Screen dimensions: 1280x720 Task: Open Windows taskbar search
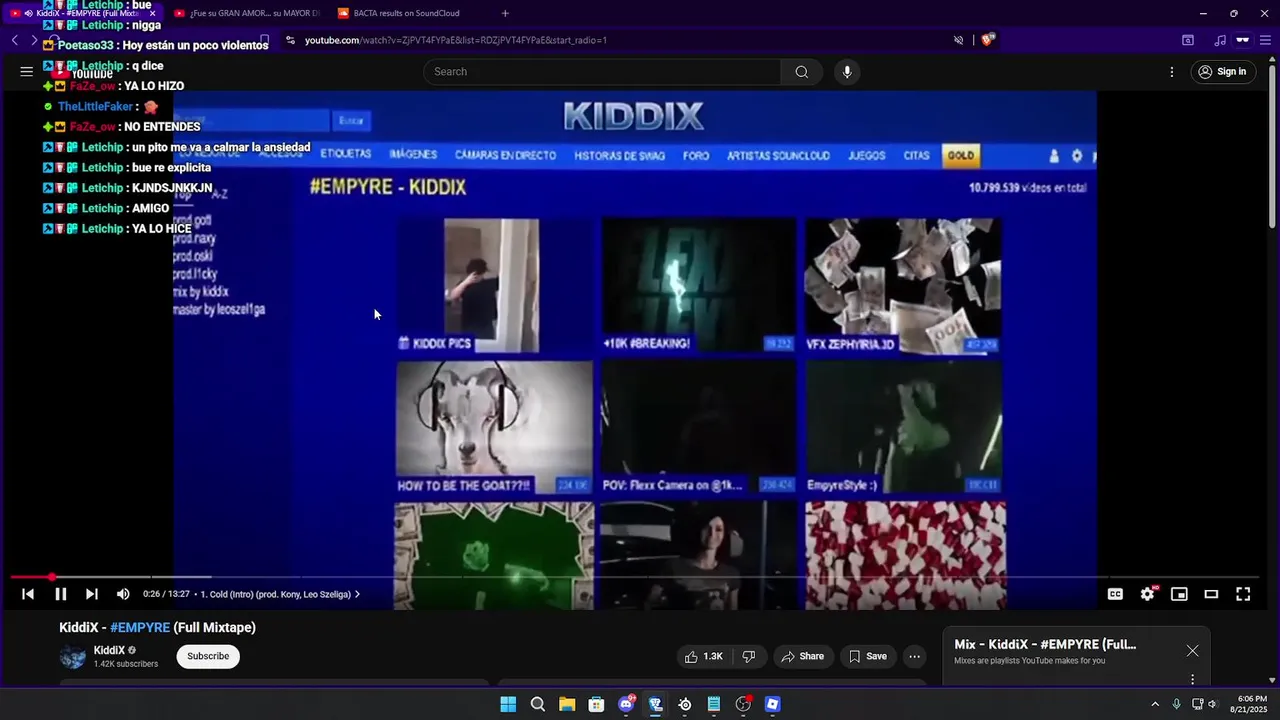538,704
